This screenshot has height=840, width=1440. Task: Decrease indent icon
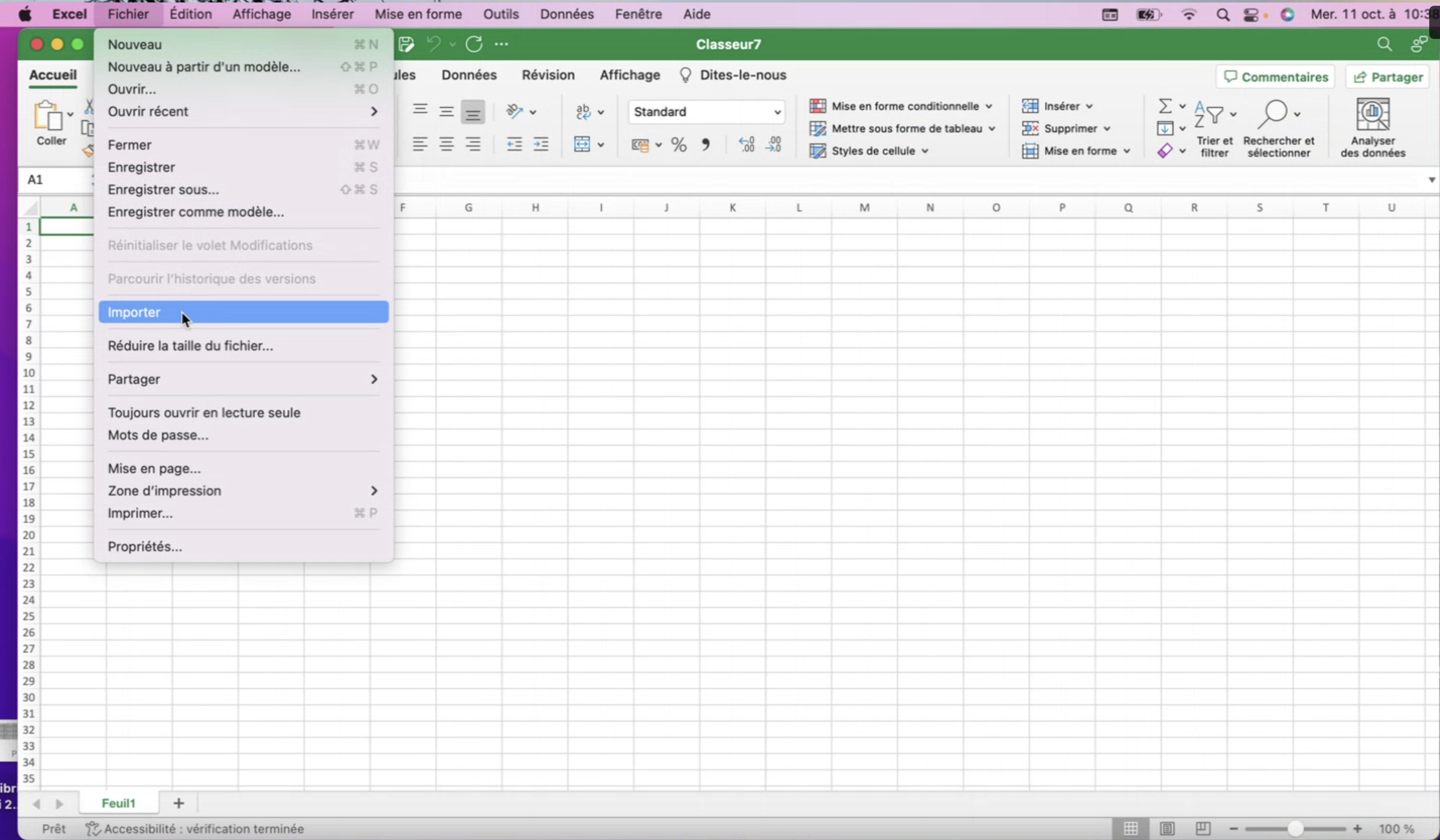tap(514, 144)
